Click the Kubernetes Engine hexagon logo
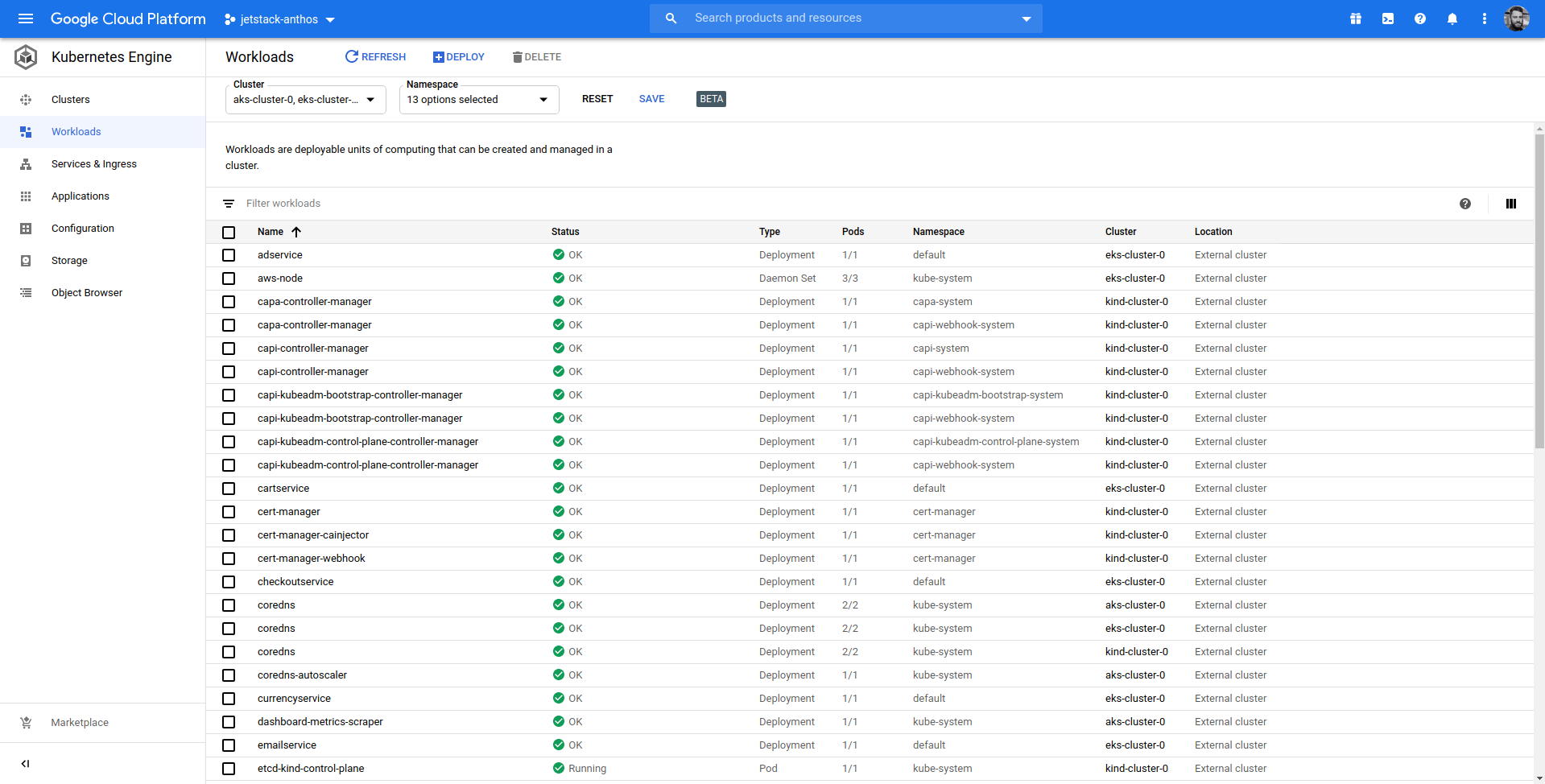Image resolution: width=1545 pixels, height=784 pixels. (x=25, y=57)
